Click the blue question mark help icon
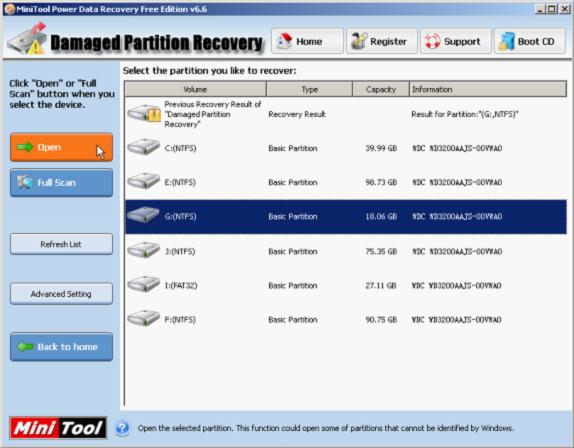The image size is (574, 448). coord(122,428)
